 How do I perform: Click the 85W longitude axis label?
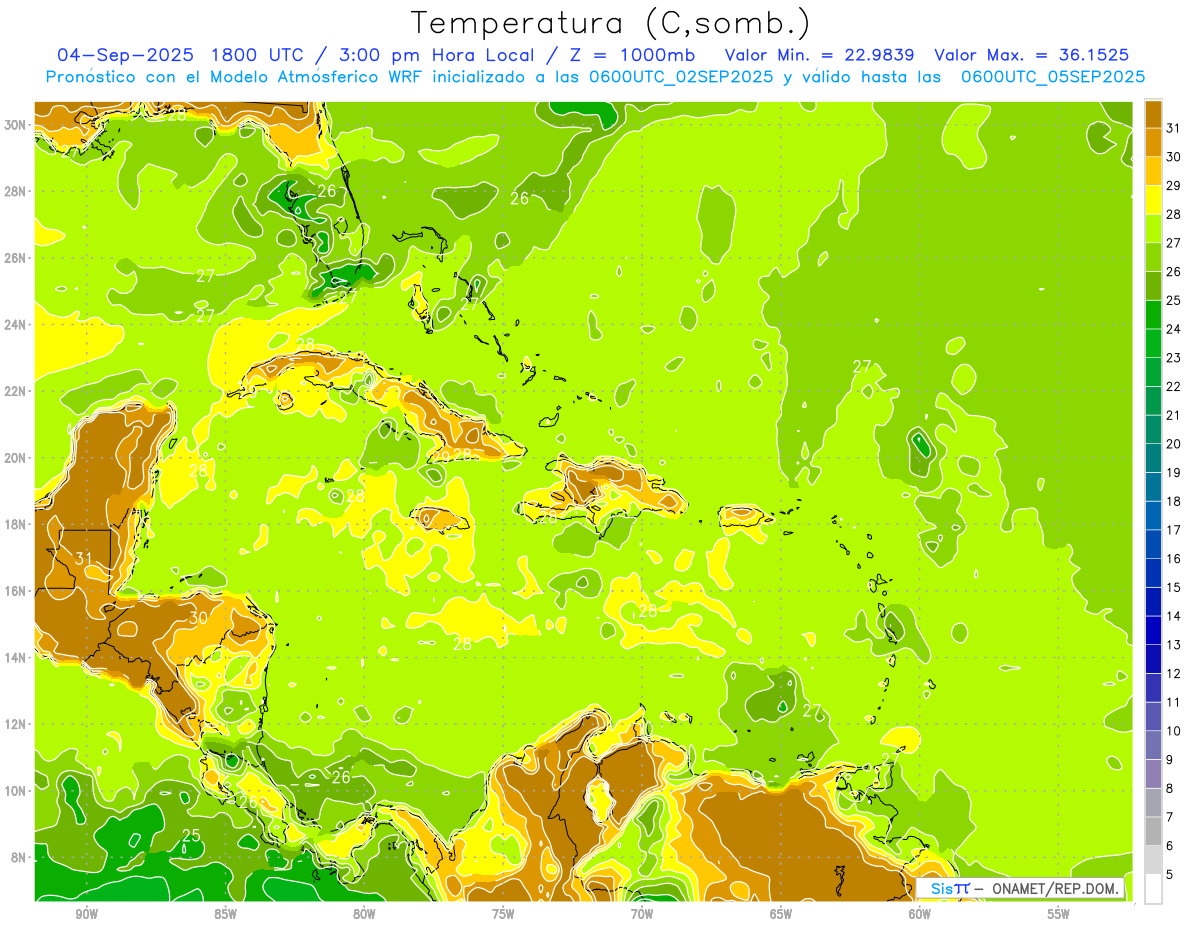pos(225,914)
